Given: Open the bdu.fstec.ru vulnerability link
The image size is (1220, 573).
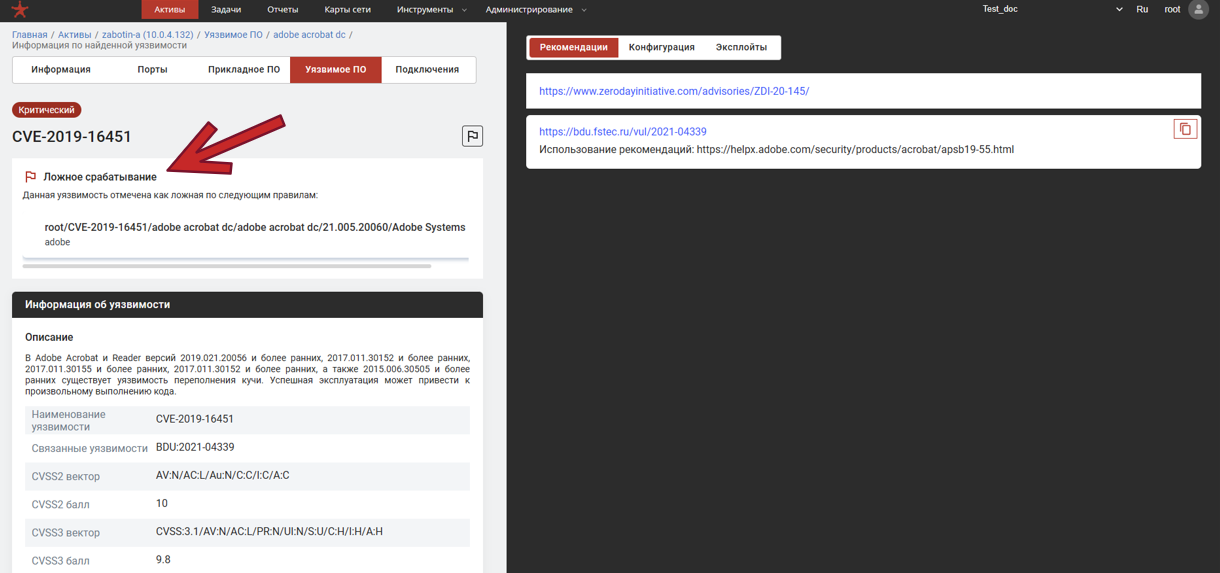Looking at the screenshot, I should (622, 132).
